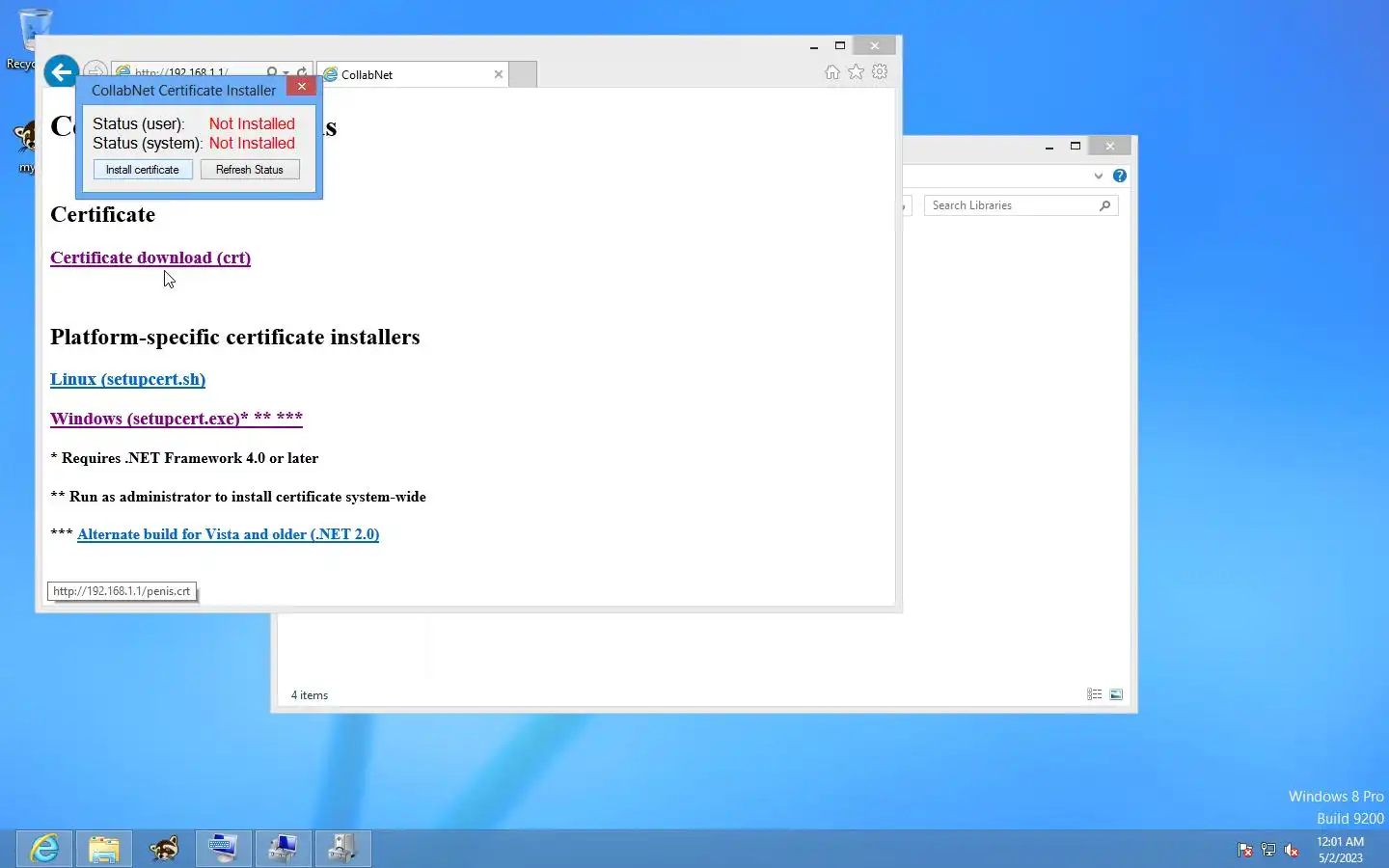
Task: Go back with the Internet Explorer back arrow
Action: pos(61,71)
